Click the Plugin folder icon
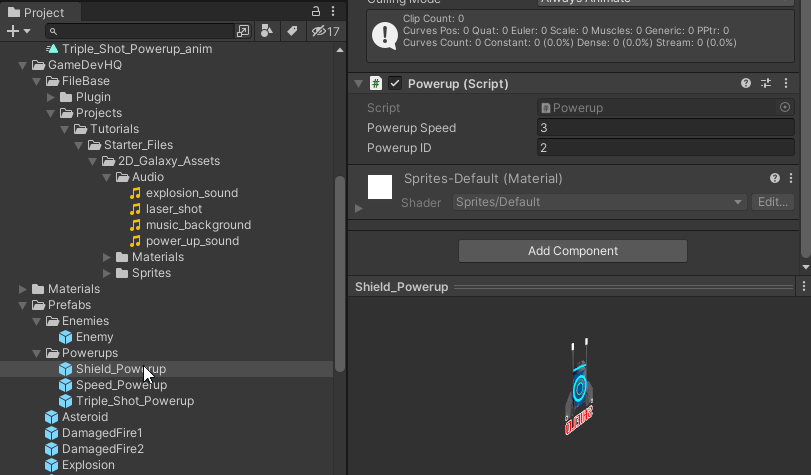 pos(66,97)
